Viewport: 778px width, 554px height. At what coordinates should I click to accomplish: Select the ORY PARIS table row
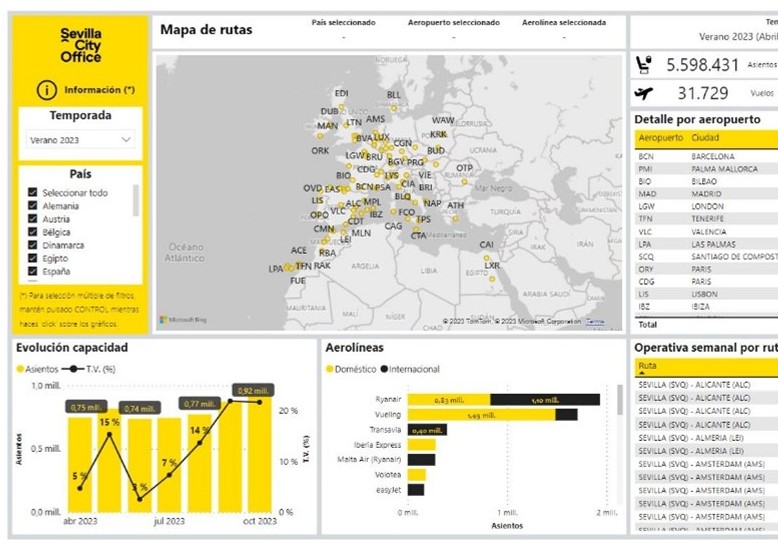(x=706, y=269)
